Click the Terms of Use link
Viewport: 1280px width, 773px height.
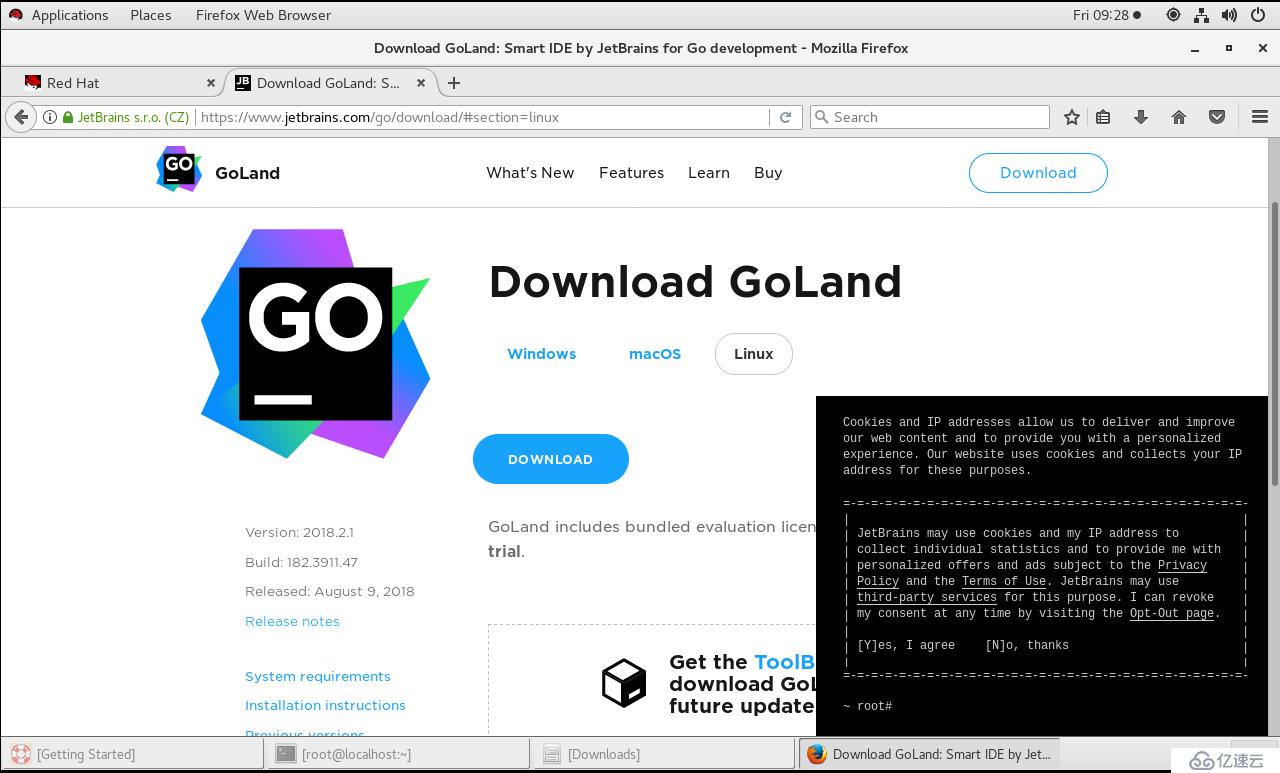pos(1004,581)
